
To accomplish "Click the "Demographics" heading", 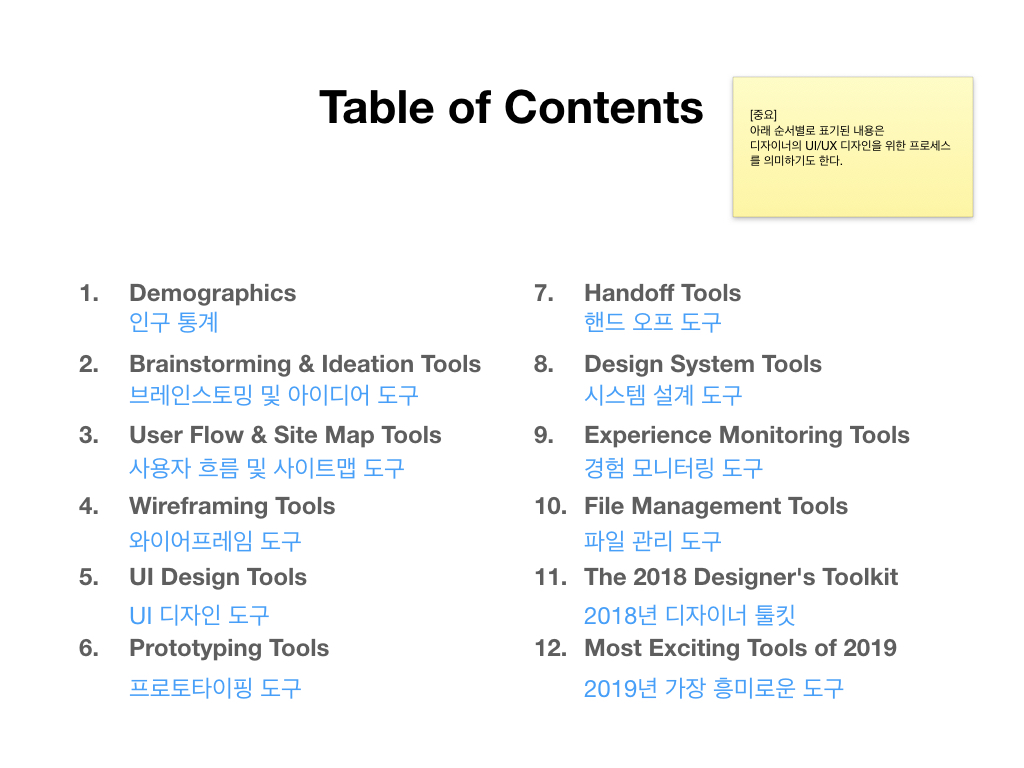I will (x=212, y=293).
